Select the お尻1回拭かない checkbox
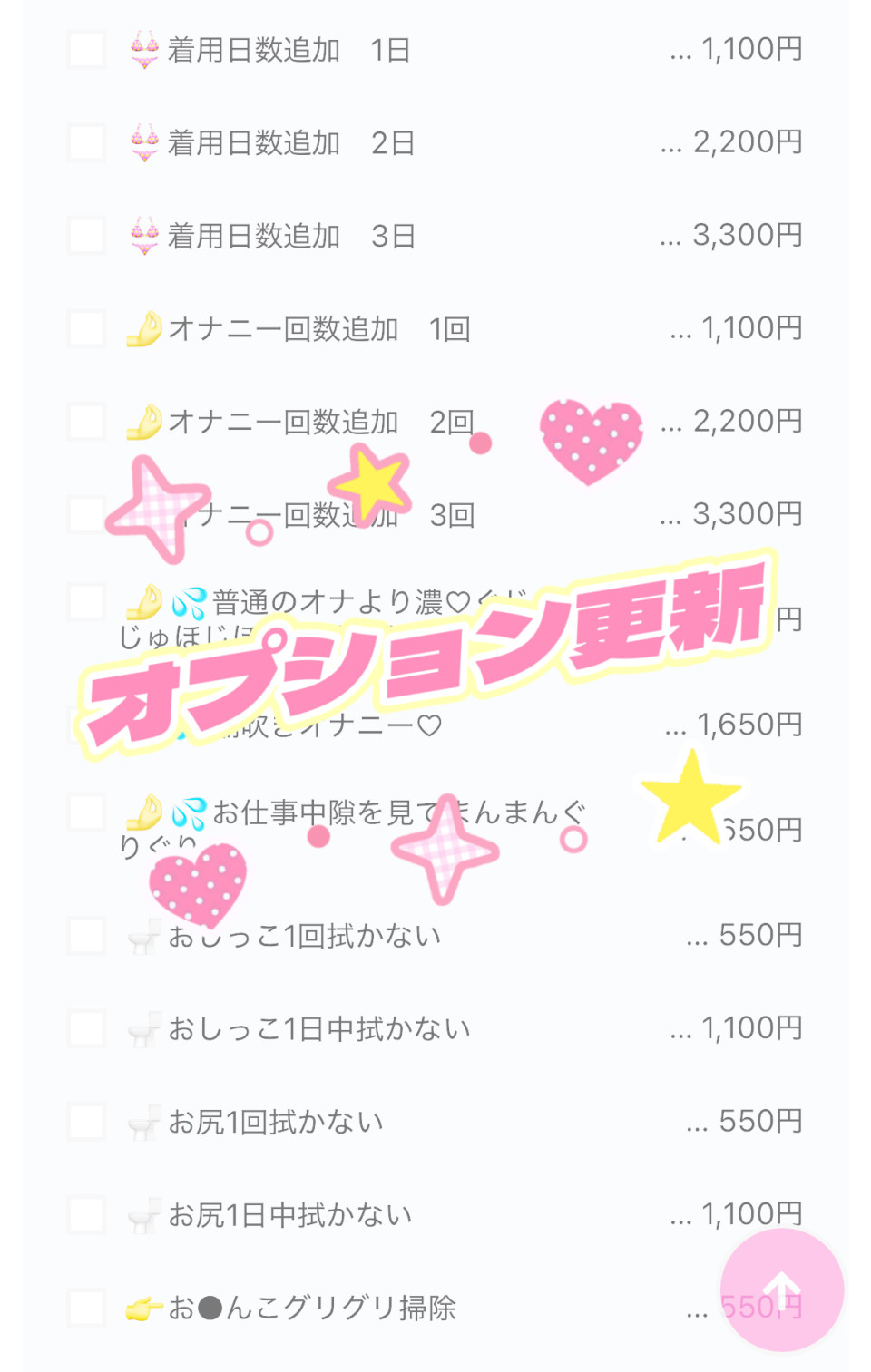The height and width of the screenshot is (1372, 871). [x=87, y=1123]
